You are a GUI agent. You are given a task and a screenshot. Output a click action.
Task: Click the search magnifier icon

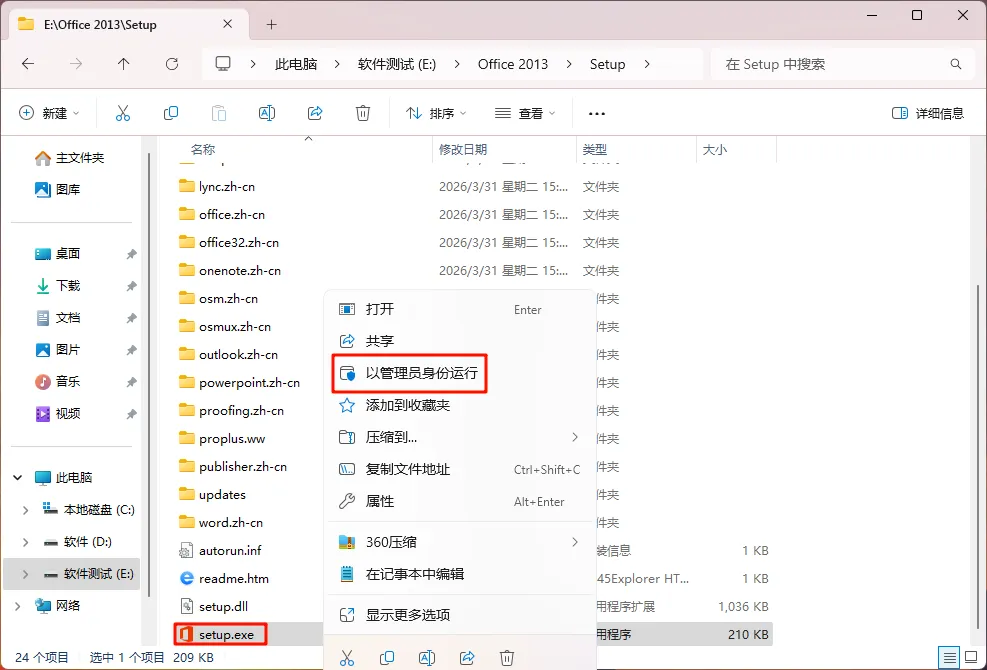pos(956,64)
